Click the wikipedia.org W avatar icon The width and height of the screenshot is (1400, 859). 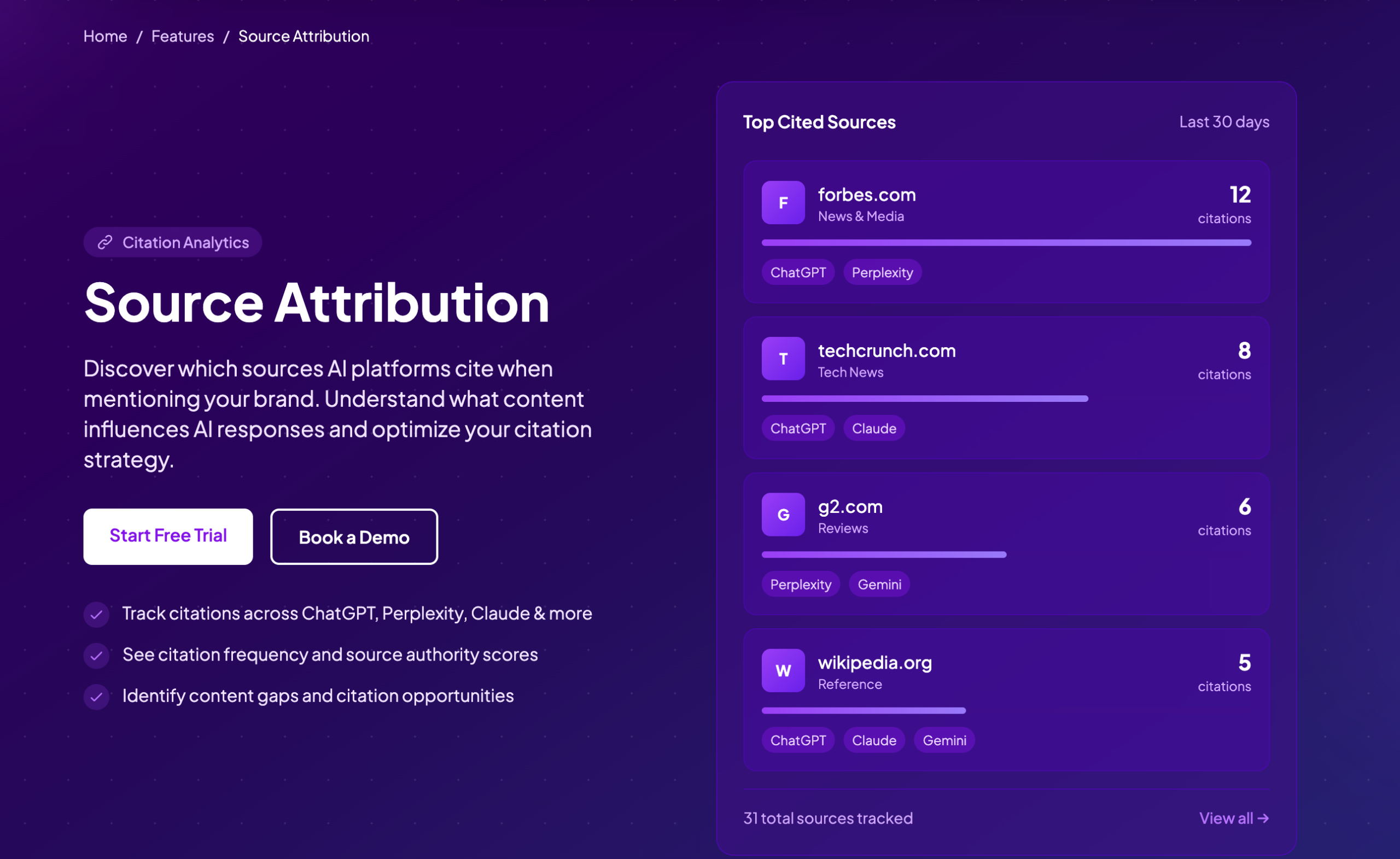(x=783, y=670)
